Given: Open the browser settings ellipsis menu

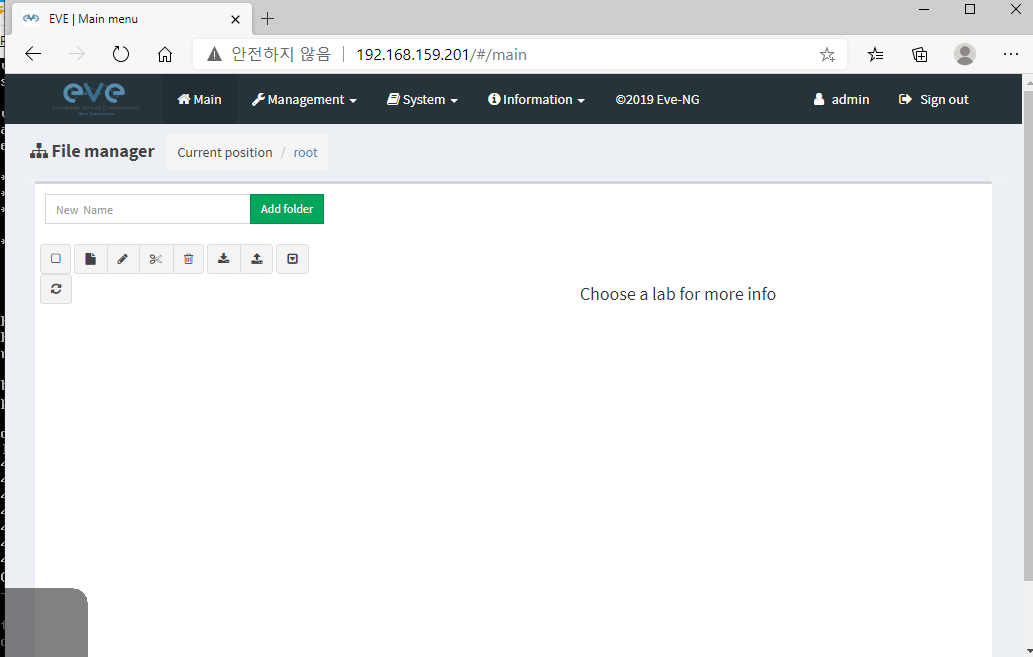Looking at the screenshot, I should (1011, 54).
